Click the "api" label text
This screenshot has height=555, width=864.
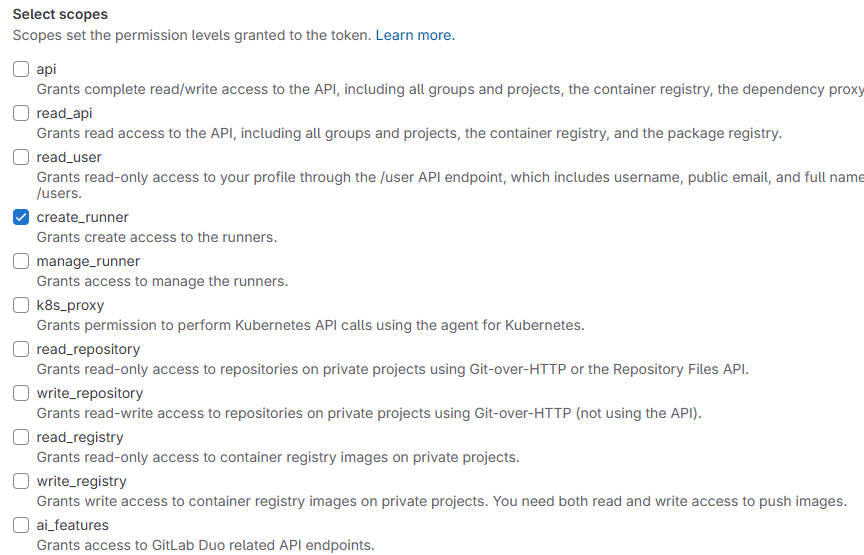click(47, 70)
